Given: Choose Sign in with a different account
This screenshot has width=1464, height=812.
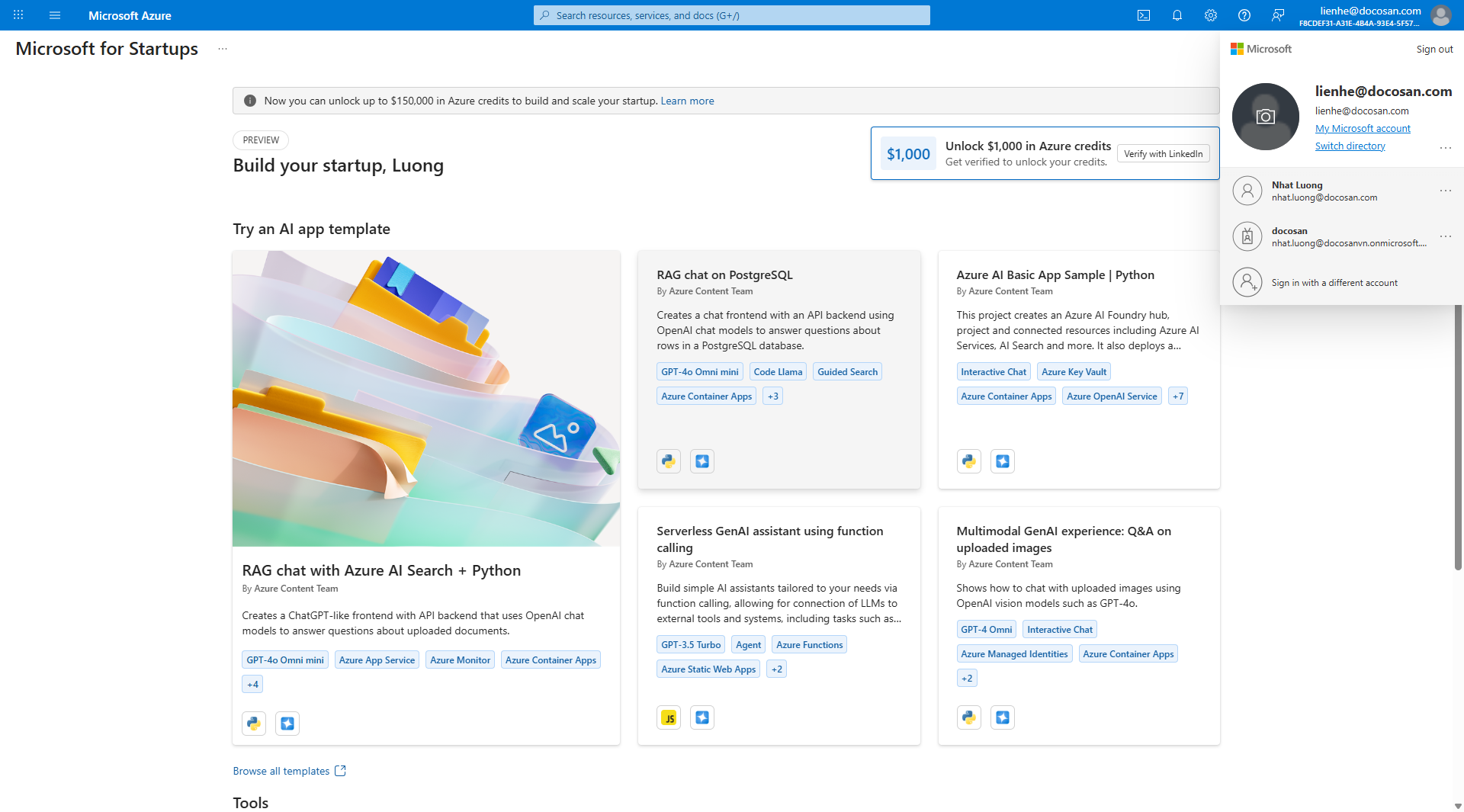Looking at the screenshot, I should pos(1342,282).
